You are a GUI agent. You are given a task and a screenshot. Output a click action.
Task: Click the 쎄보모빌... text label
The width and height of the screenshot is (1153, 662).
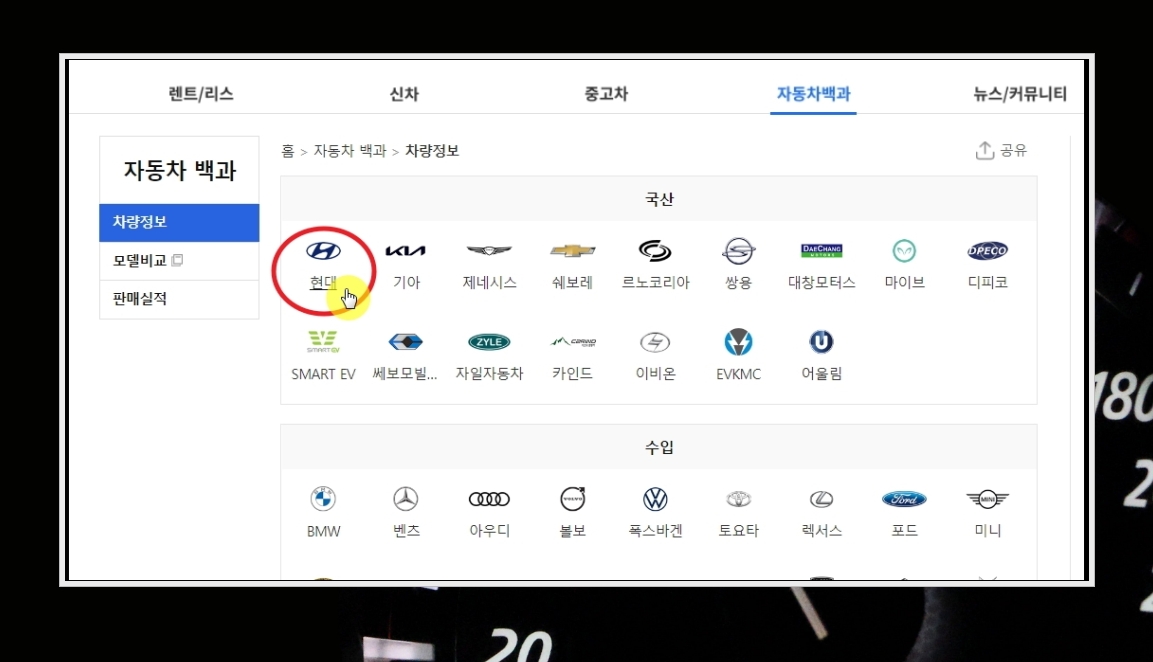click(405, 374)
